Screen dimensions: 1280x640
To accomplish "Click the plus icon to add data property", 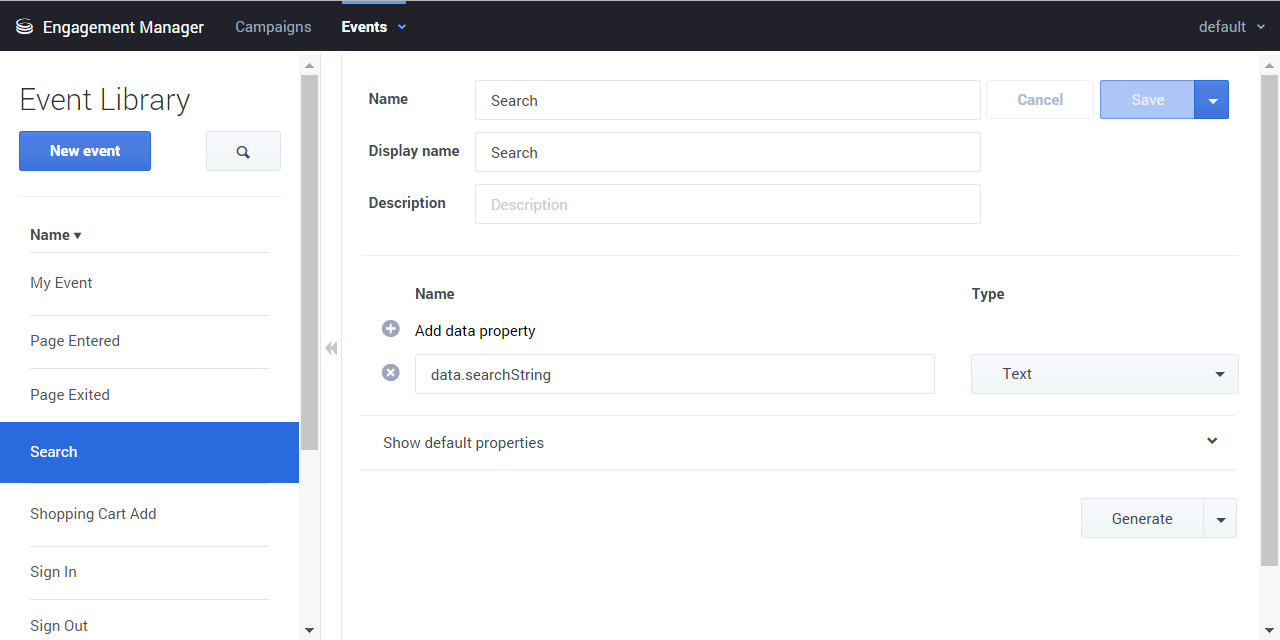I will tap(391, 329).
